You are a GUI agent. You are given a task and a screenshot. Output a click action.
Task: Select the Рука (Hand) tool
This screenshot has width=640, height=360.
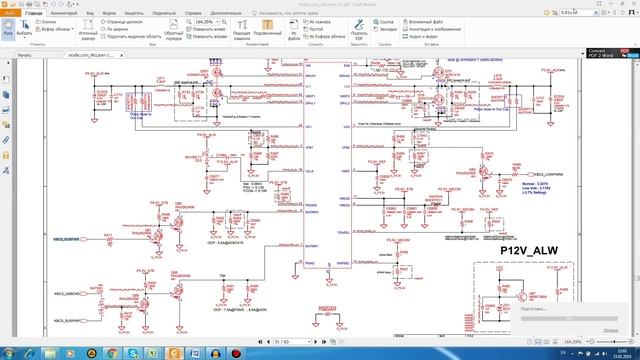tap(8, 29)
